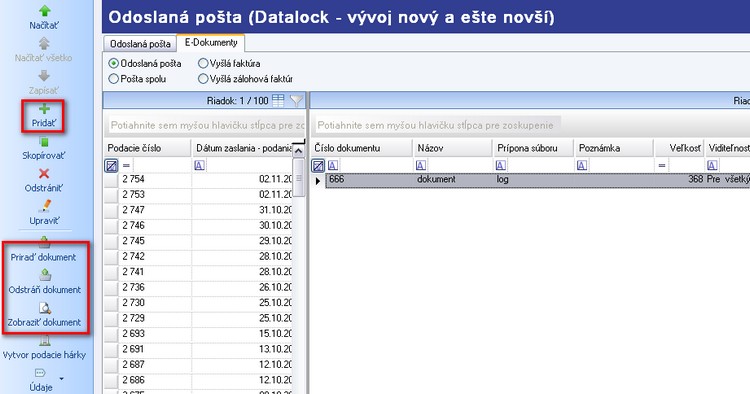Clear the documents grid's filter with the filter-row editor icon
This screenshot has height=394, width=750.
tap(318, 166)
